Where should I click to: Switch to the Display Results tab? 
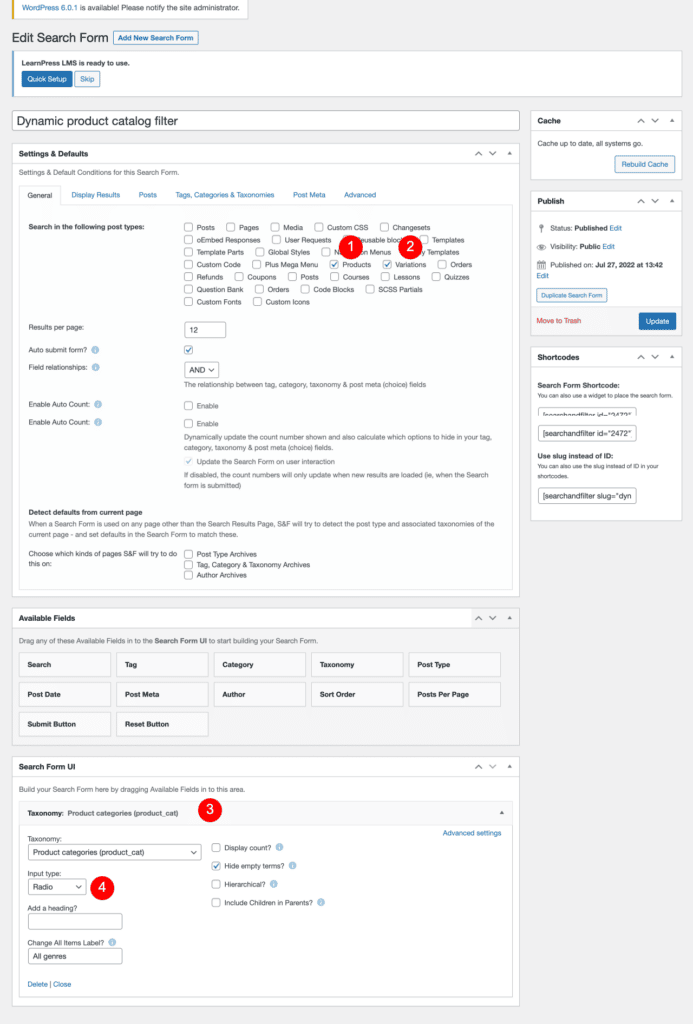click(x=95, y=195)
